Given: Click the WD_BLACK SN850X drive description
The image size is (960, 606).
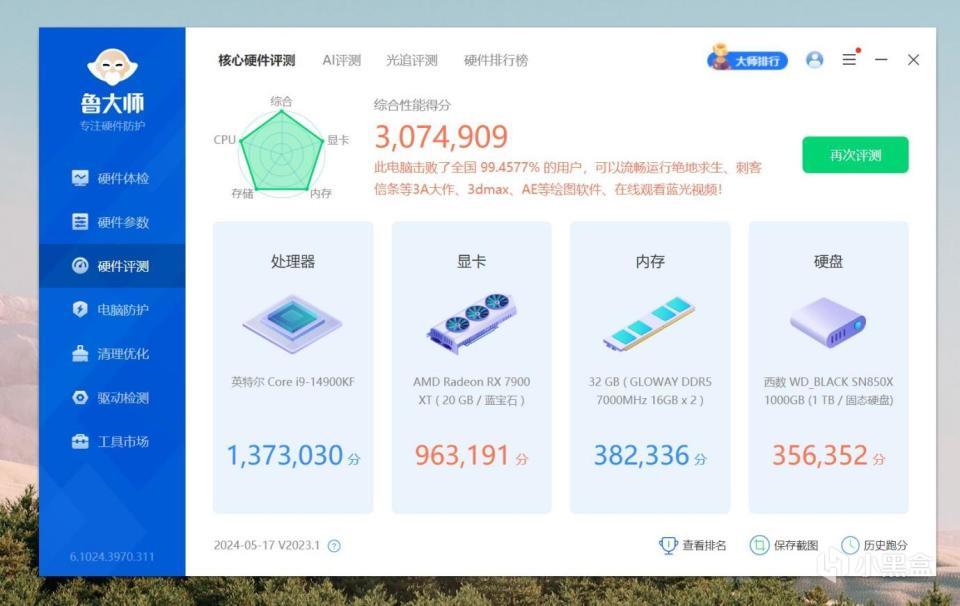Looking at the screenshot, I should [x=828, y=391].
